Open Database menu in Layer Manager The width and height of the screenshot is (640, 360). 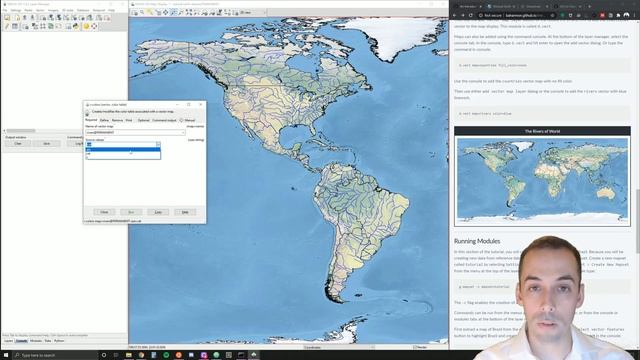[83, 10]
